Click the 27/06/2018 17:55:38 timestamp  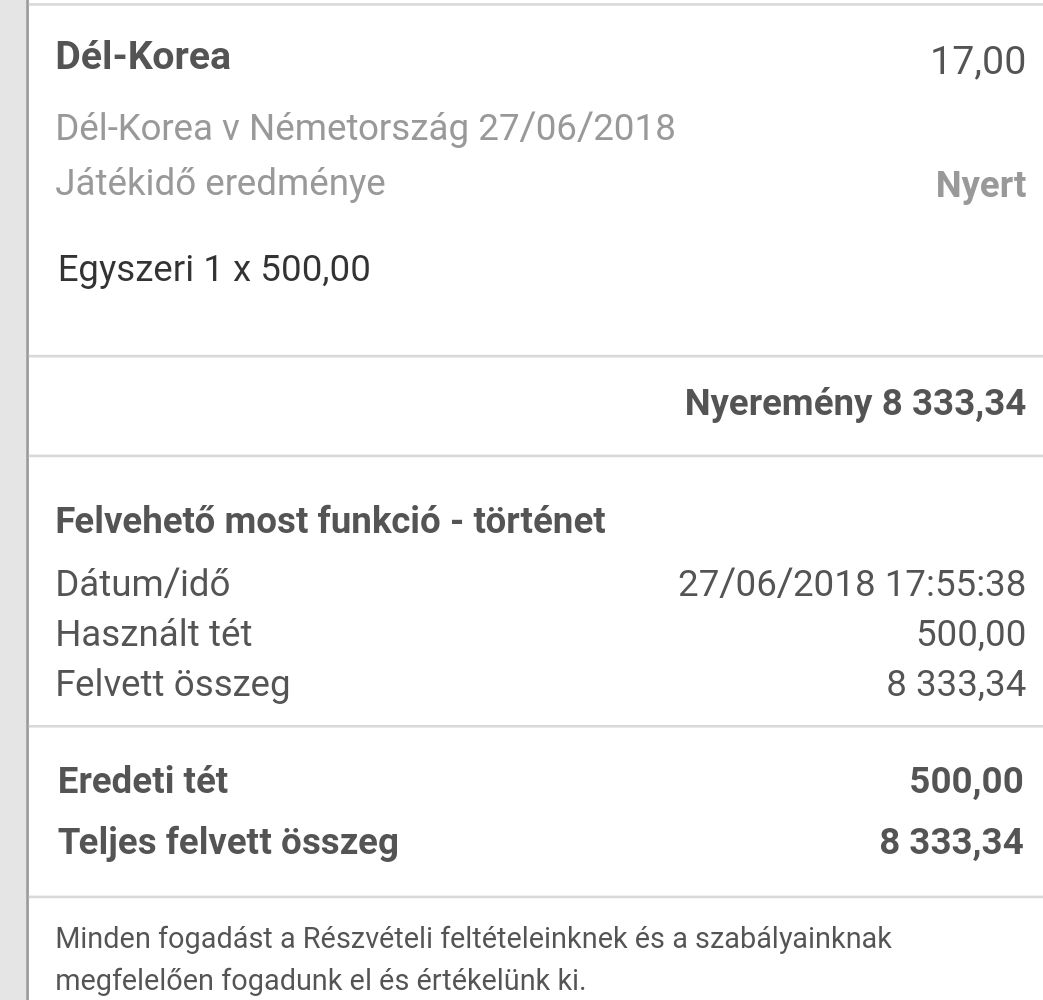(851, 583)
